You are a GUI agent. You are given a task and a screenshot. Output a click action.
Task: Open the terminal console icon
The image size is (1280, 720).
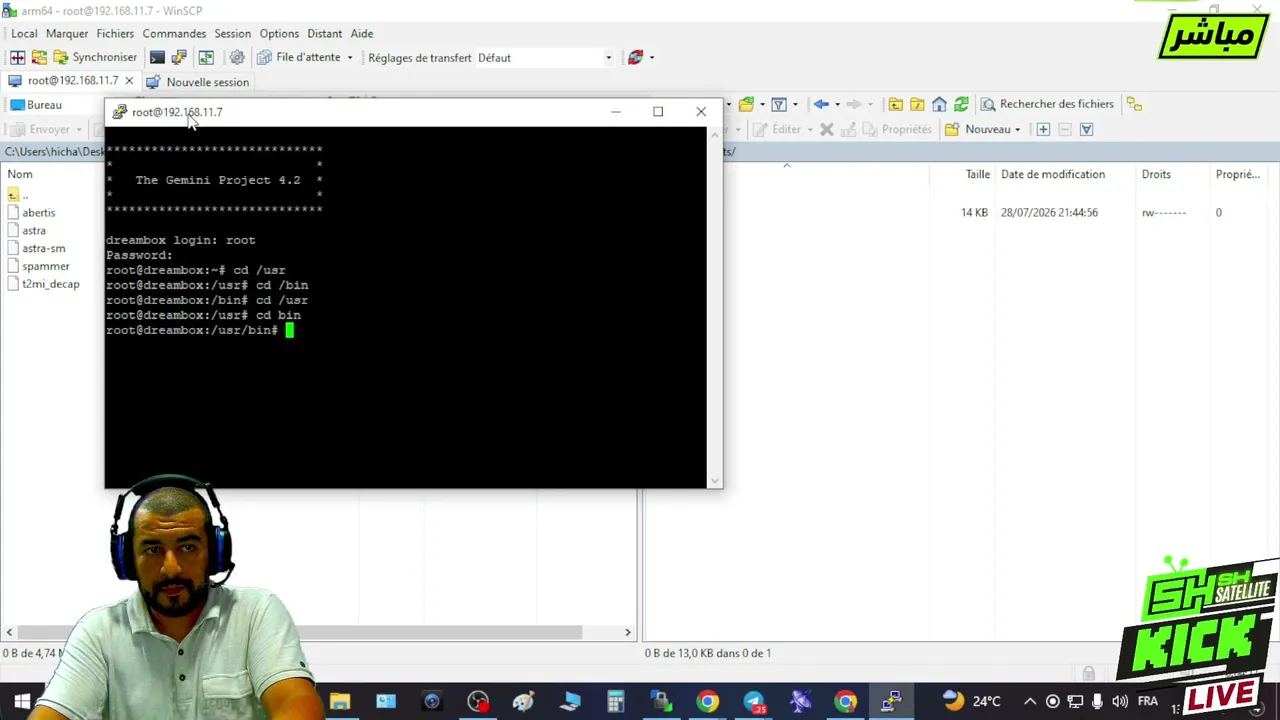pos(157,58)
